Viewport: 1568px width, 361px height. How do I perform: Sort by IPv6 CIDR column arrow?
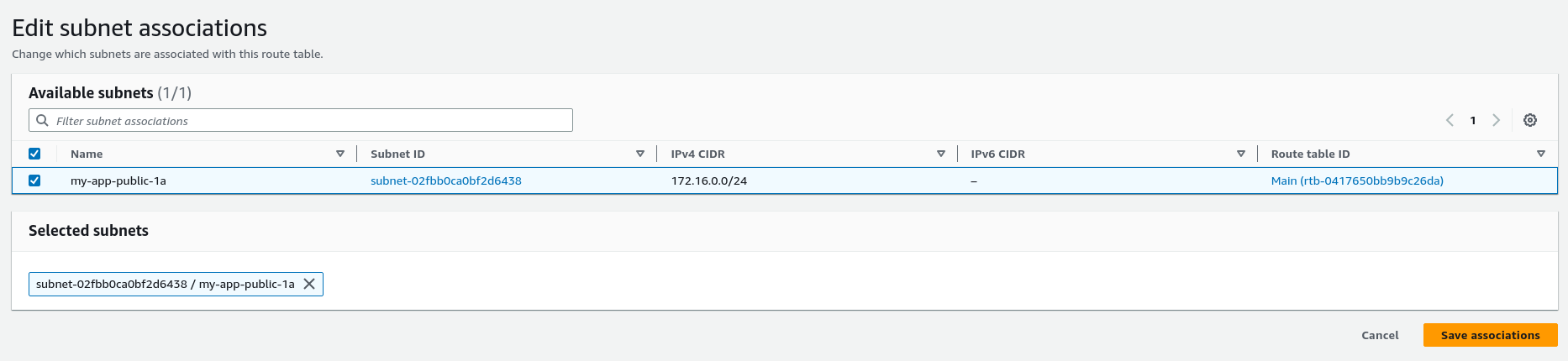[x=1241, y=154]
